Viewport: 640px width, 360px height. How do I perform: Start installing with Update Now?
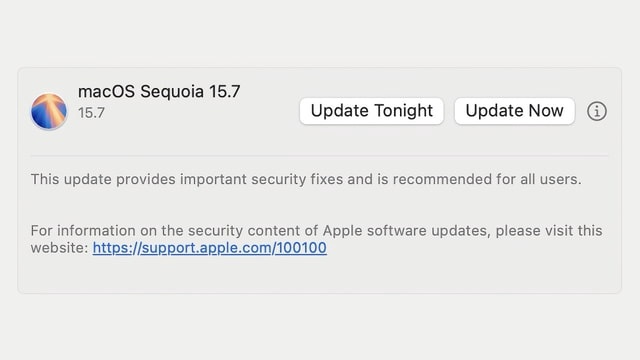[x=514, y=111]
